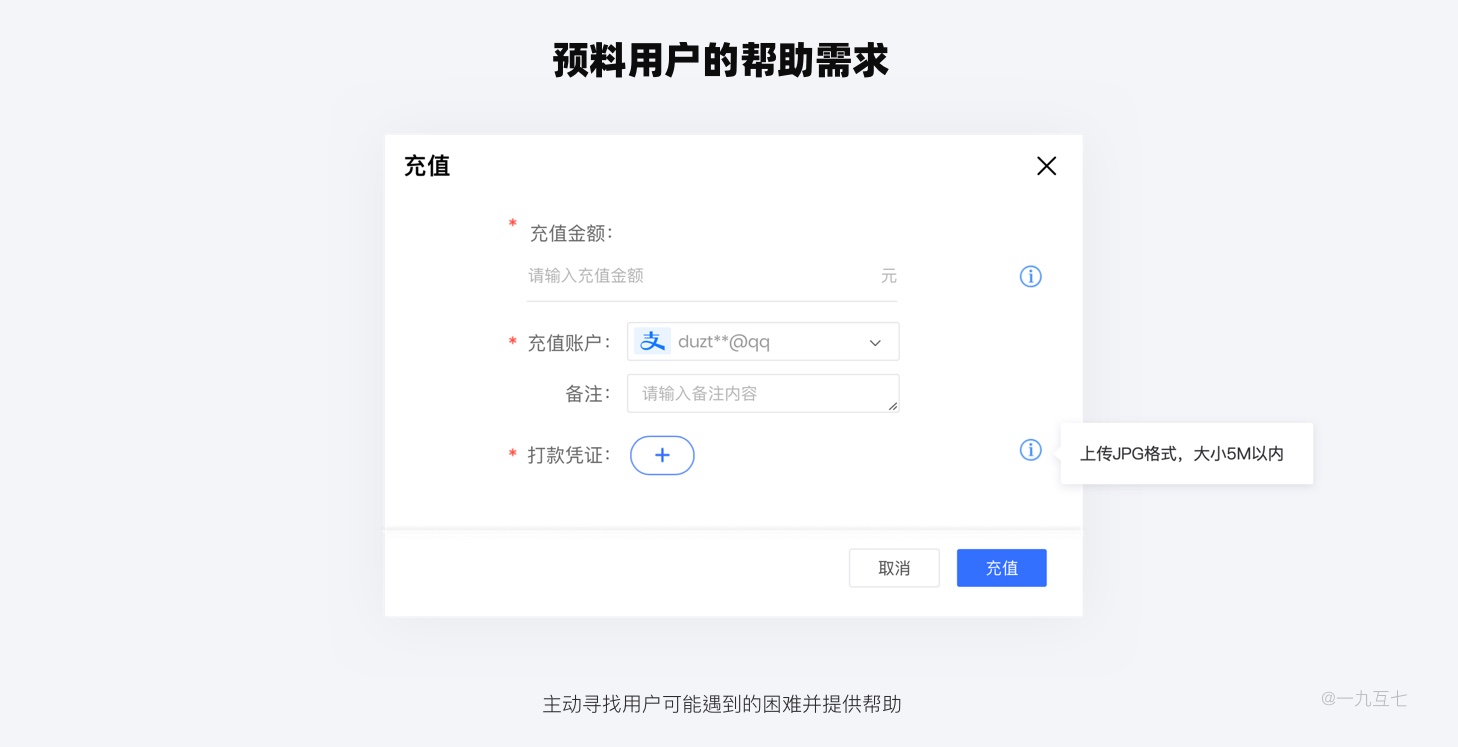
Task: Click the 上传JPG格式 tooltip bubble
Action: click(1186, 454)
